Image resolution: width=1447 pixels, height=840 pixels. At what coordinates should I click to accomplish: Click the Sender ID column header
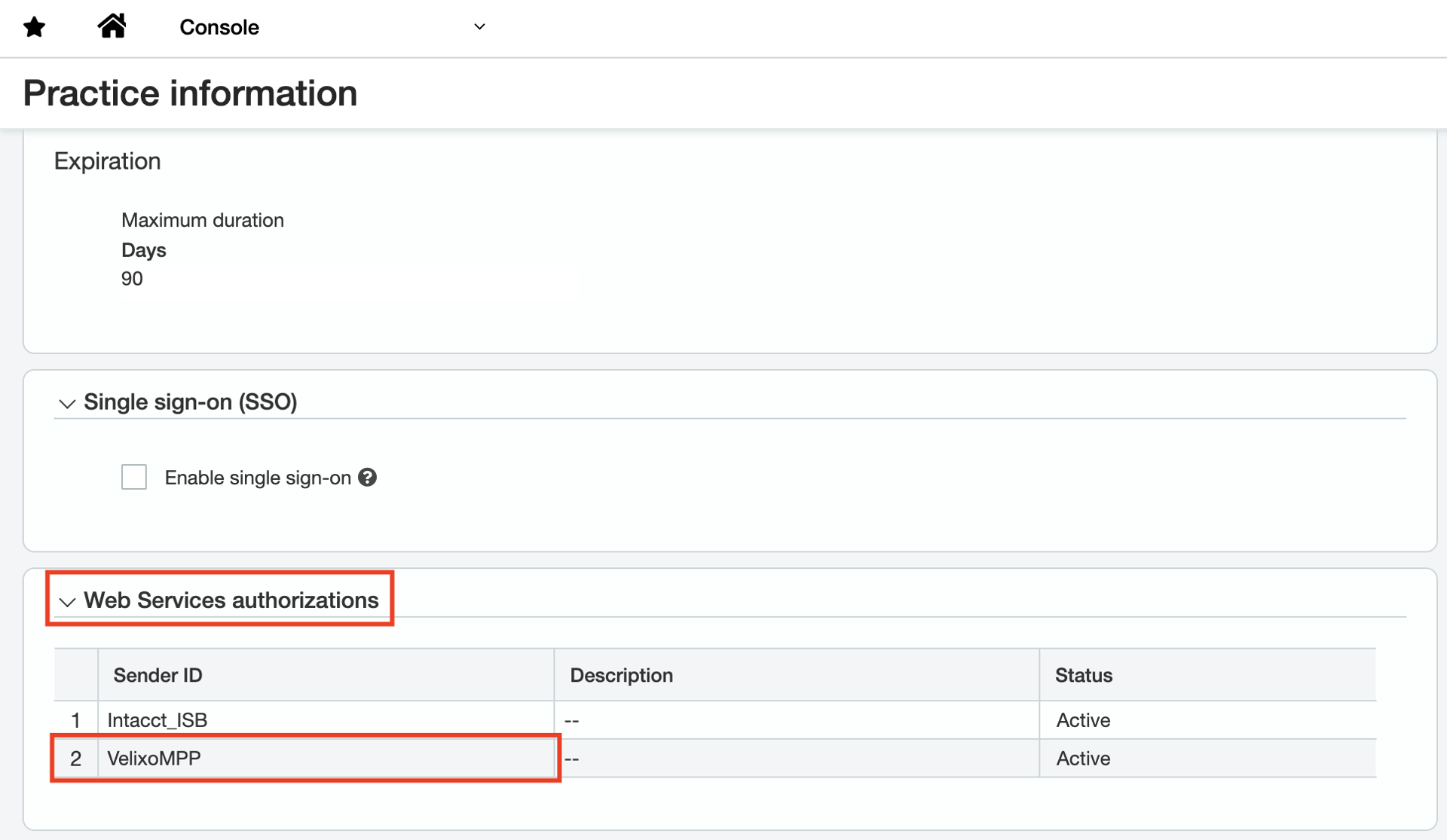coord(158,675)
